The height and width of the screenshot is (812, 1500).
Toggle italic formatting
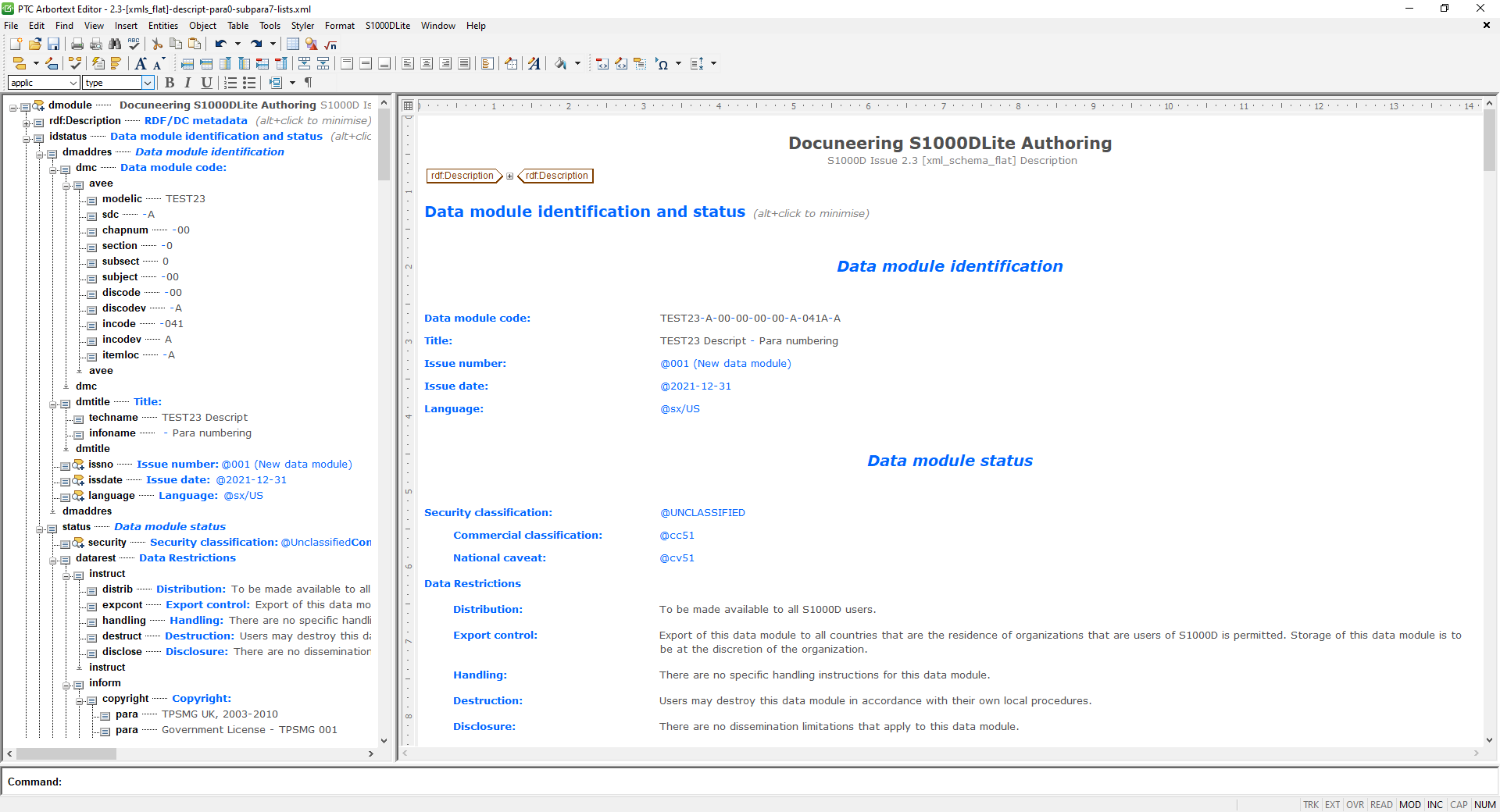click(x=188, y=83)
